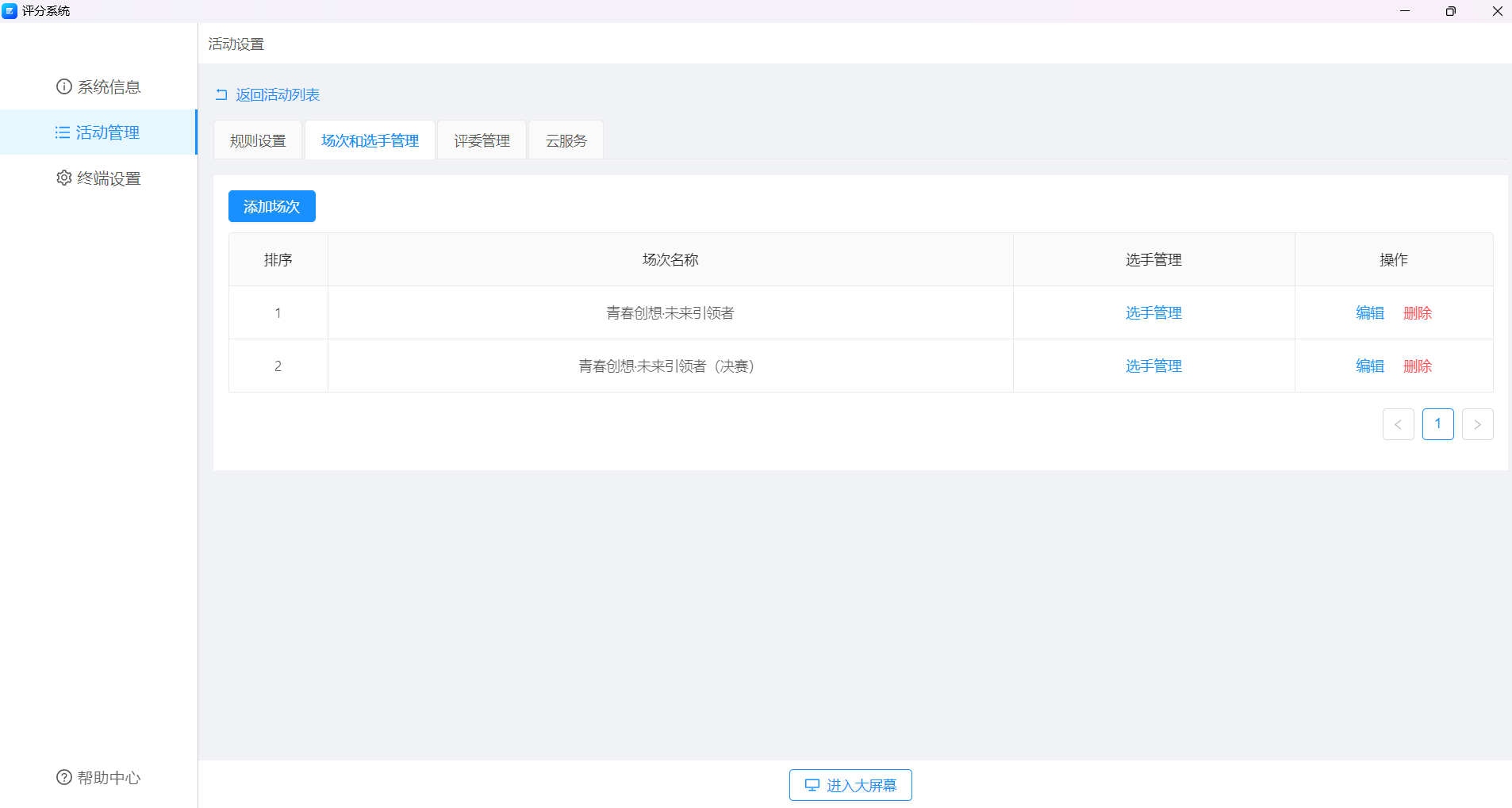Click the monitor icon on 进入大屏幕 button
Image resolution: width=1512 pixels, height=808 pixels.
coord(812,785)
